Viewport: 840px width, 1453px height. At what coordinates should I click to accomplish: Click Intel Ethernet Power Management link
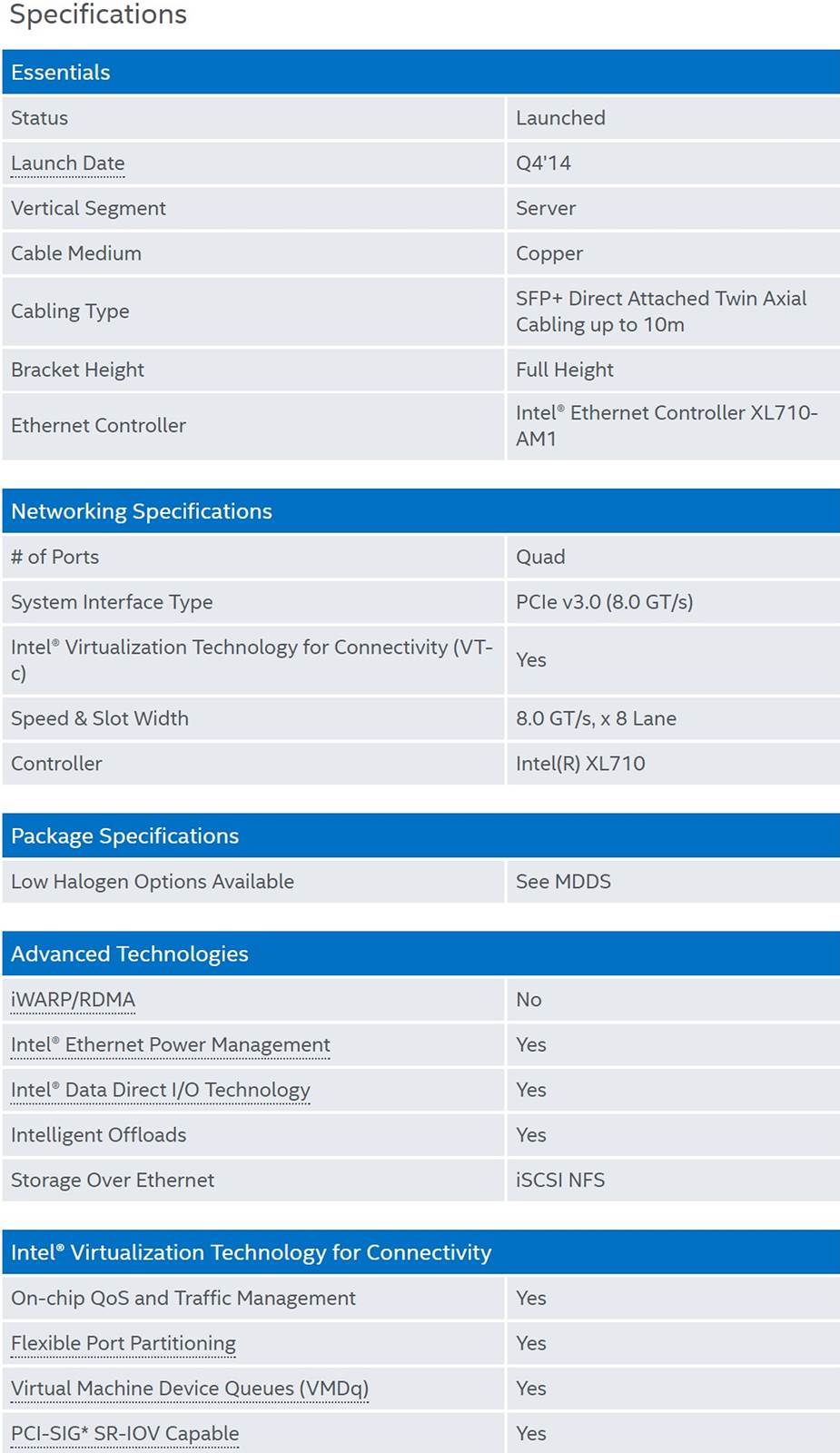(x=171, y=1045)
